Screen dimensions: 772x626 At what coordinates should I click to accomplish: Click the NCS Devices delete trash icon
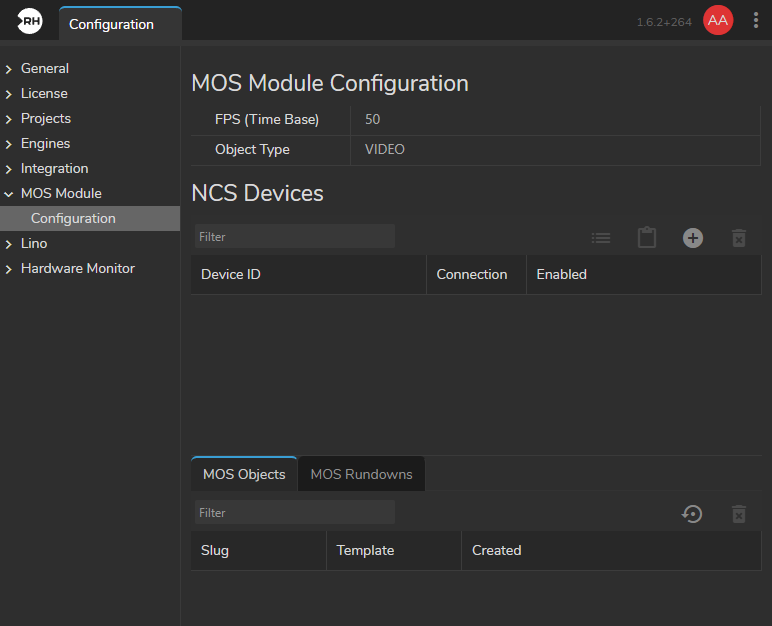point(739,238)
